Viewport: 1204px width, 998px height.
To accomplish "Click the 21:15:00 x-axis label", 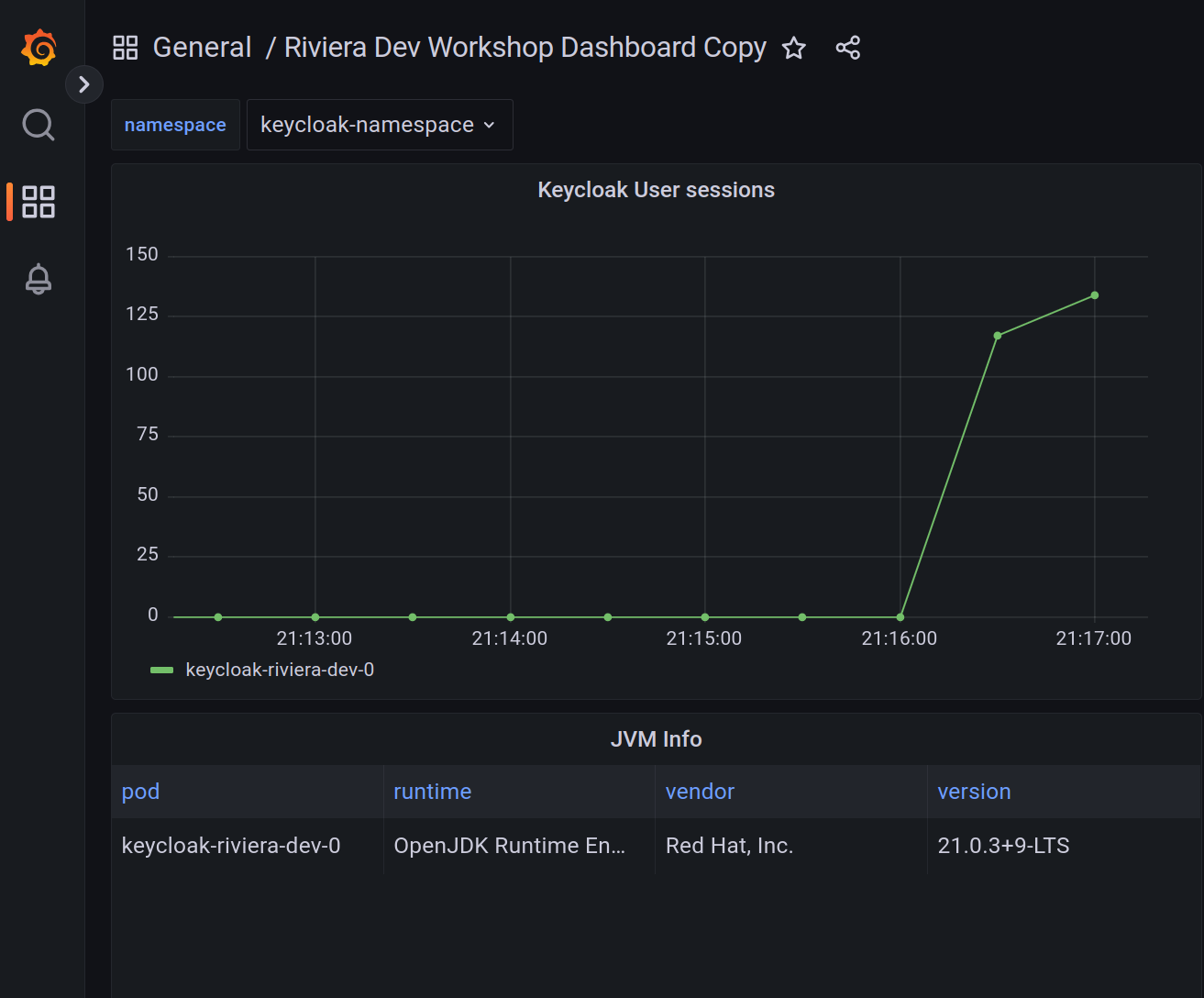I will click(704, 638).
